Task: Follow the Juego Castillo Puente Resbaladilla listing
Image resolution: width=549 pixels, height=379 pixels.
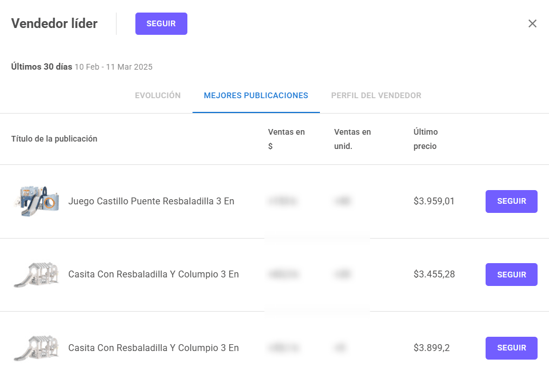Action: click(511, 201)
